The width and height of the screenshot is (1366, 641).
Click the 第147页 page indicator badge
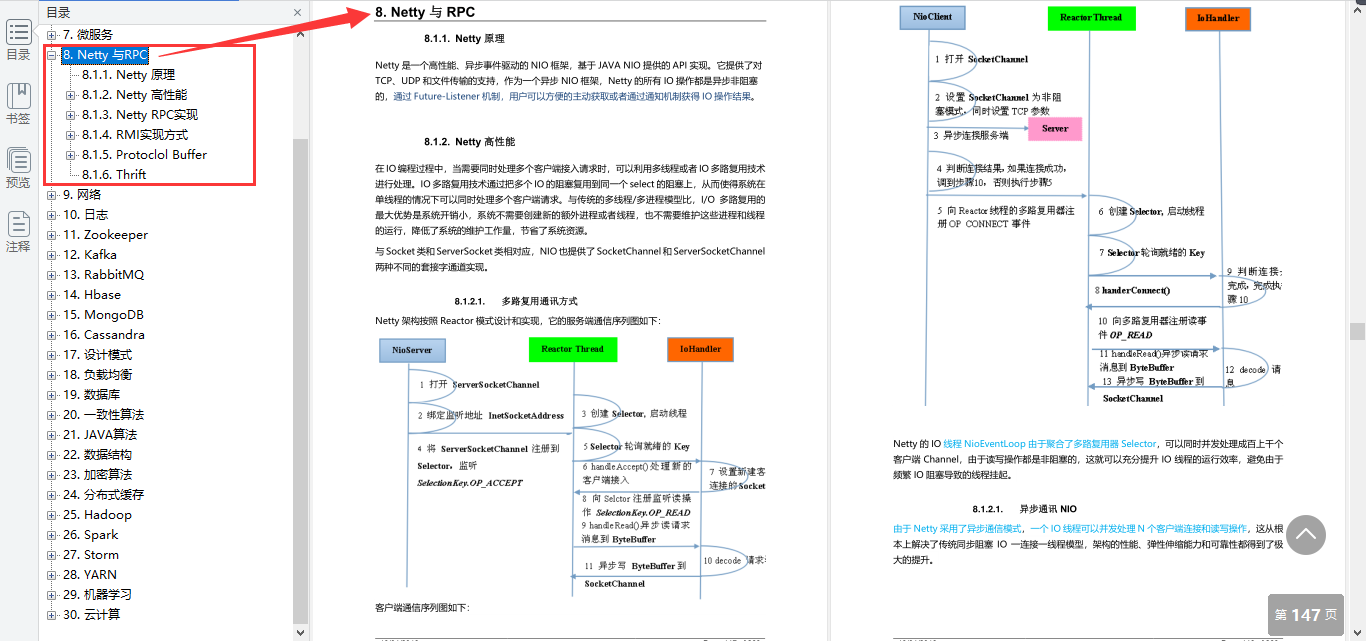point(1306,614)
